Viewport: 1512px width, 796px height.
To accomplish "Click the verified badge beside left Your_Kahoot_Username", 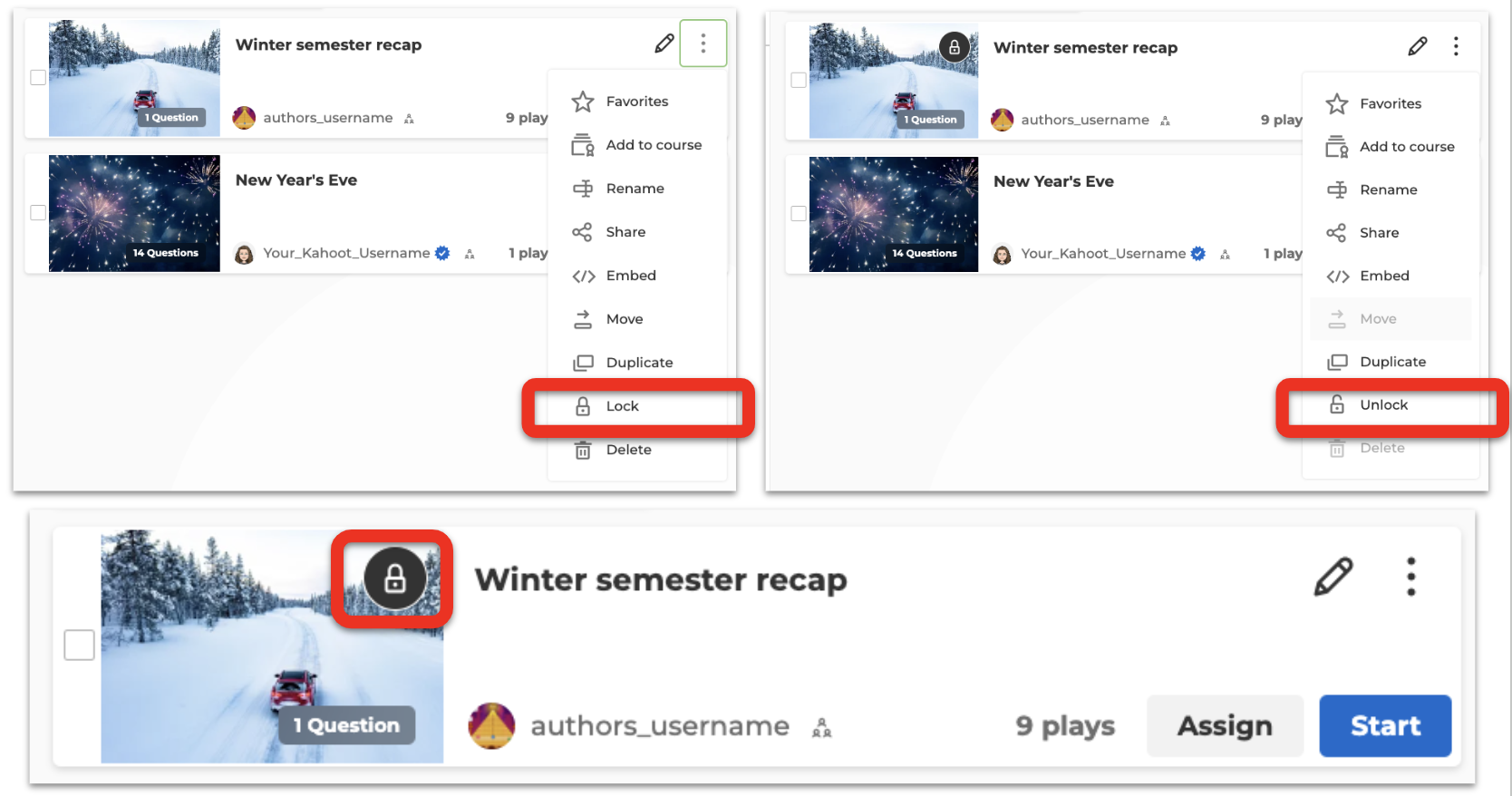I will (442, 254).
